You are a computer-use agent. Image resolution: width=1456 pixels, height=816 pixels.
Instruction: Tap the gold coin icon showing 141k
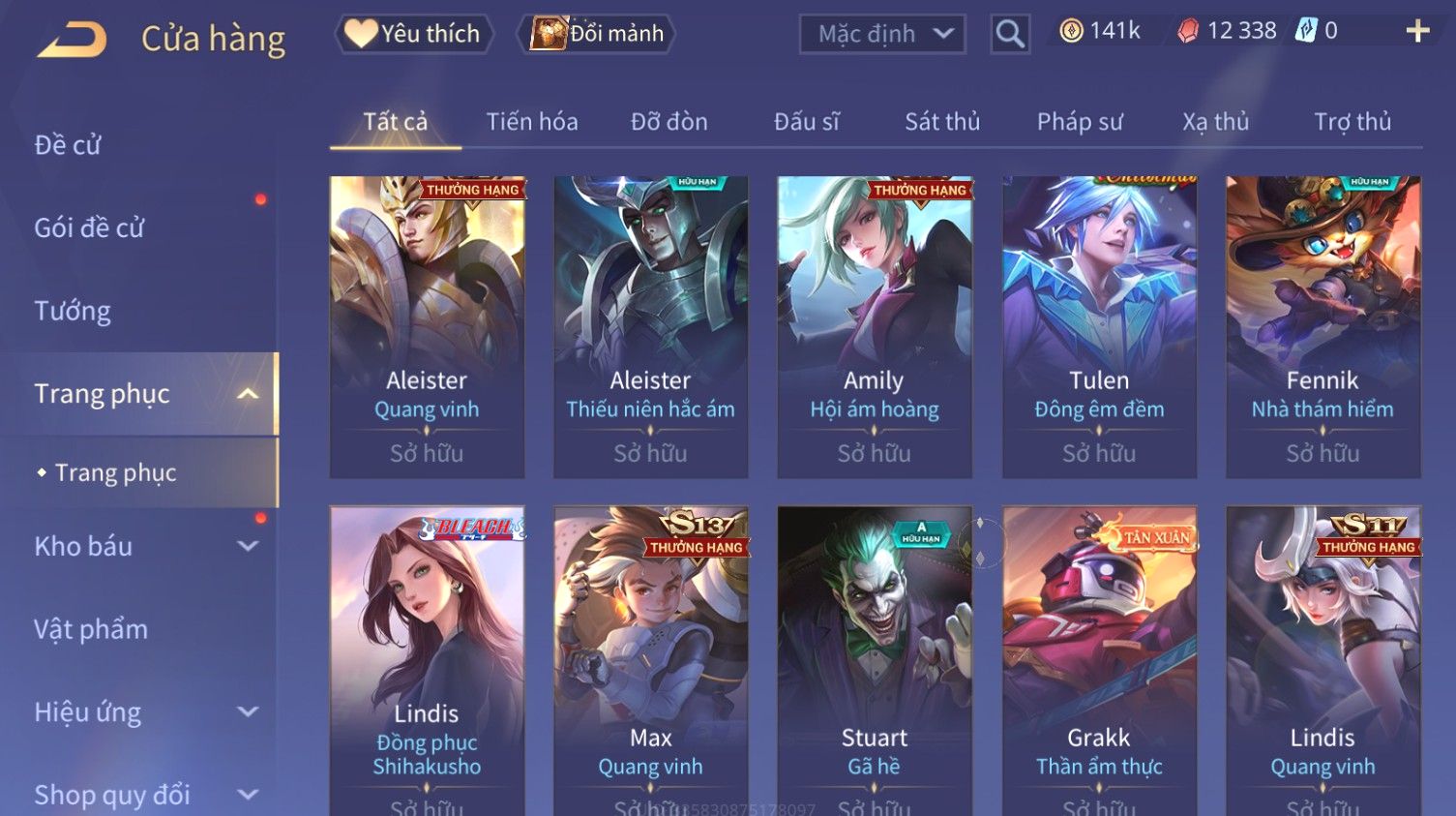(1071, 31)
